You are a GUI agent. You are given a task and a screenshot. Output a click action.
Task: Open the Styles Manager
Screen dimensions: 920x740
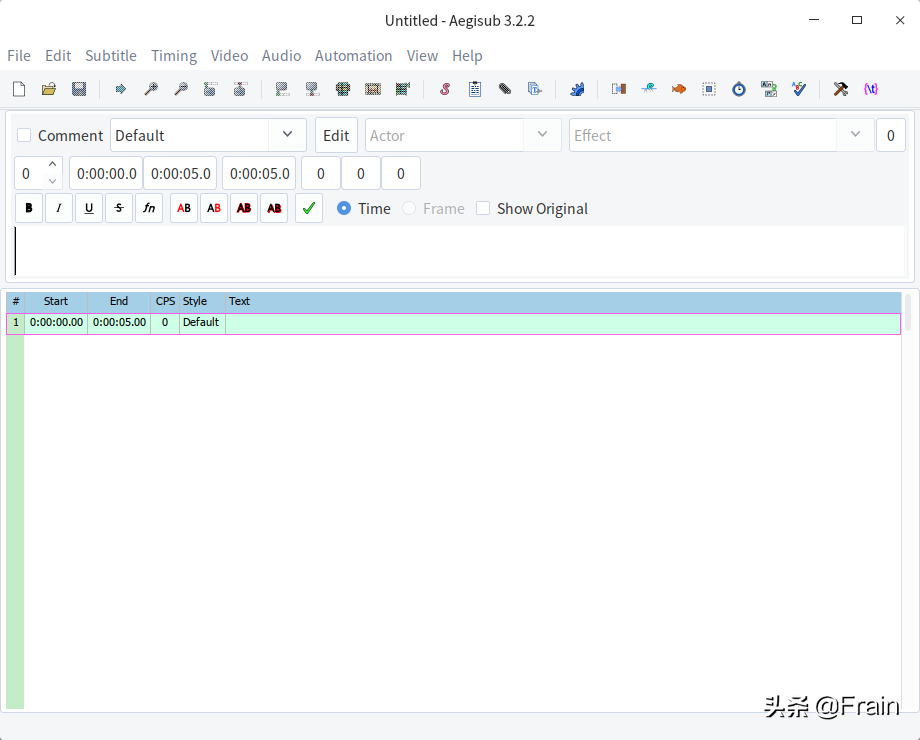click(x=445, y=89)
